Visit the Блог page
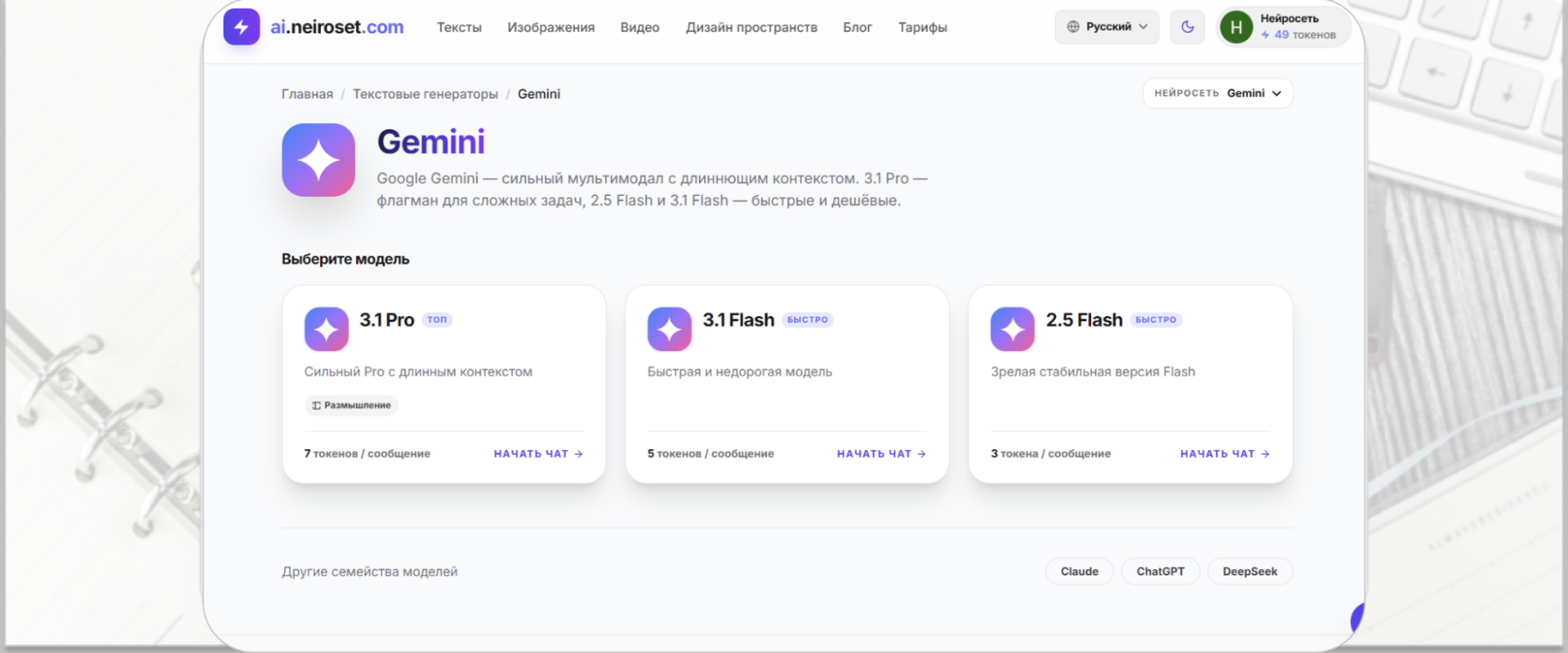This screenshot has height=653, width=1568. pyautogui.click(x=857, y=27)
